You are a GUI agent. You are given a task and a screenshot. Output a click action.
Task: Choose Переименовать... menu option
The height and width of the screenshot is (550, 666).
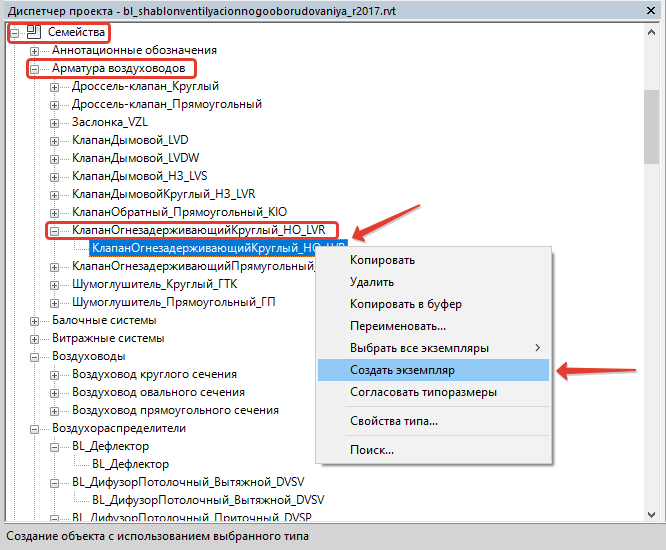pos(398,326)
